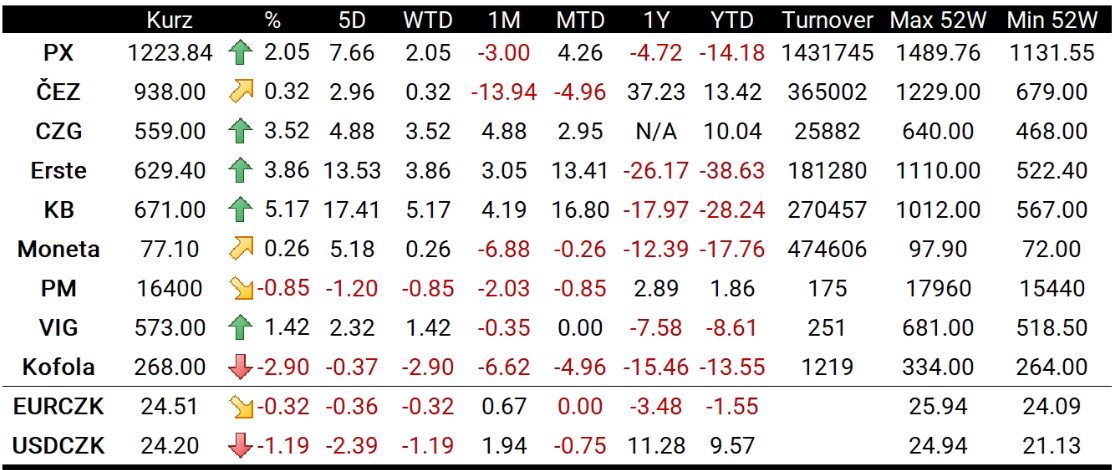Select the YTD column header
The height and width of the screenshot is (470, 1119).
pos(733,20)
